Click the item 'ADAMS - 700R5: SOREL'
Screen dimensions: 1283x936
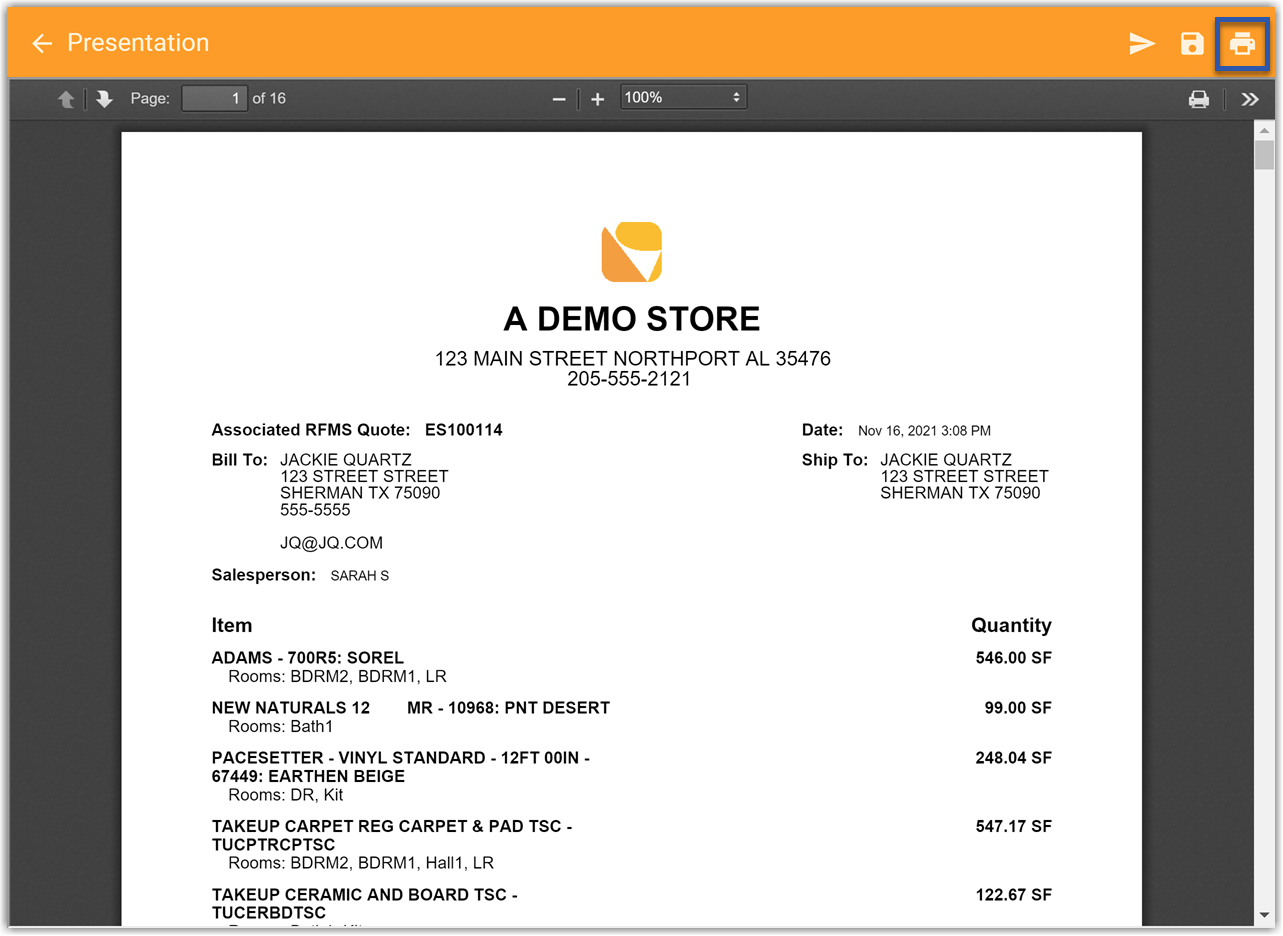[x=308, y=658]
